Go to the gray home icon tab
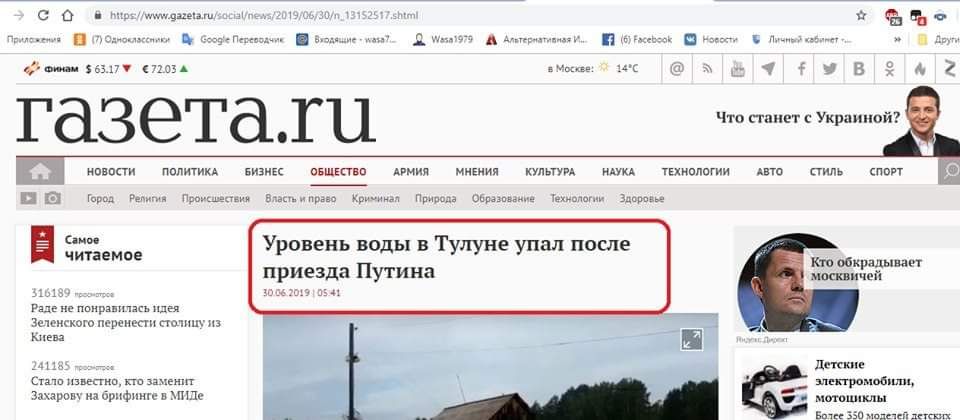960x420 pixels. click(40, 171)
